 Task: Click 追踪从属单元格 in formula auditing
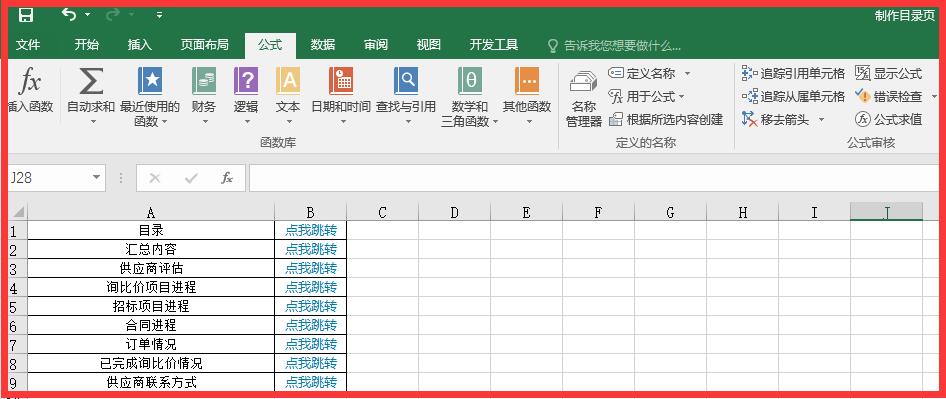(793, 97)
